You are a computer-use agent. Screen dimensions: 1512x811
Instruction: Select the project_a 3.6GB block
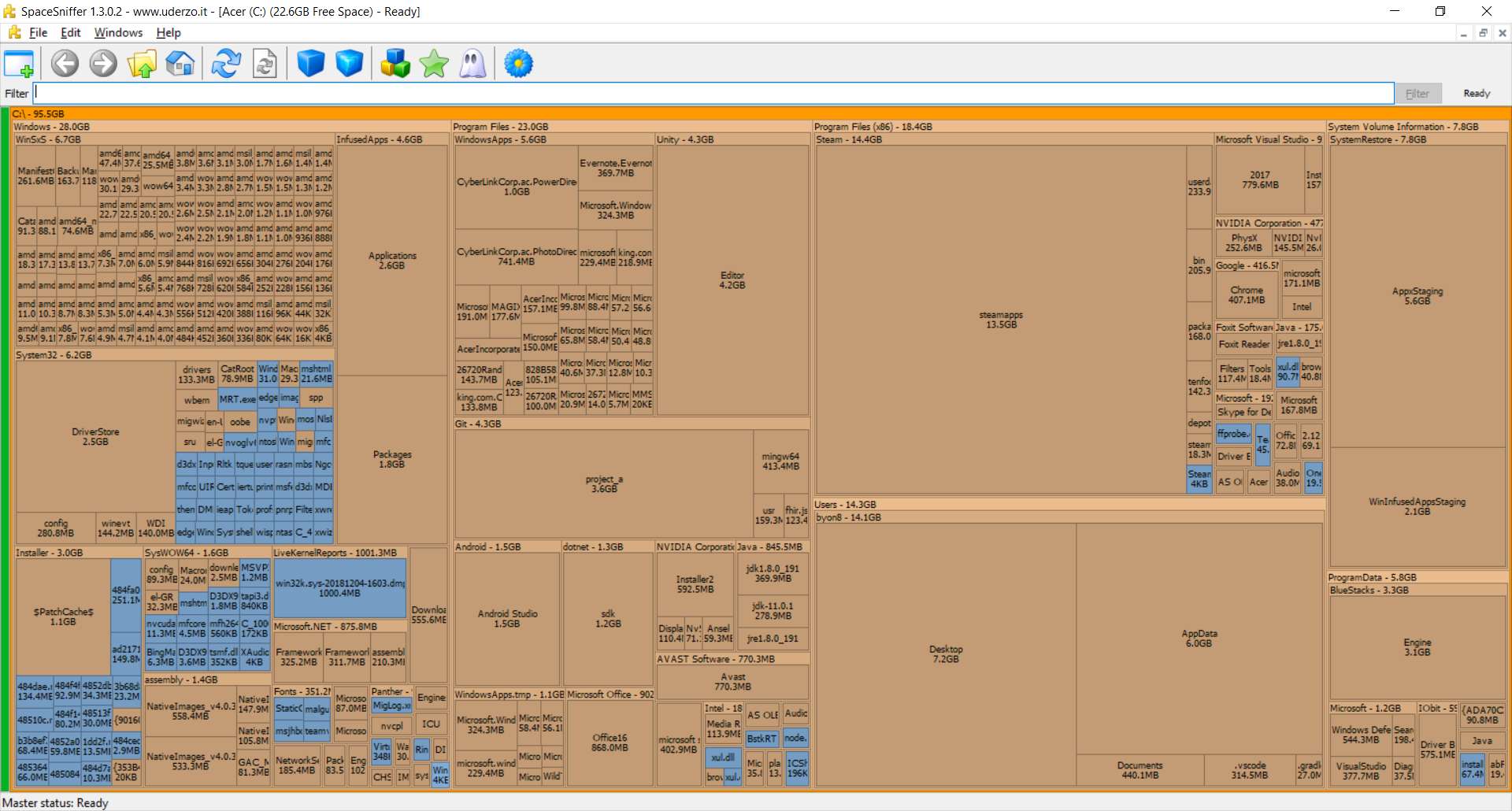604,483
